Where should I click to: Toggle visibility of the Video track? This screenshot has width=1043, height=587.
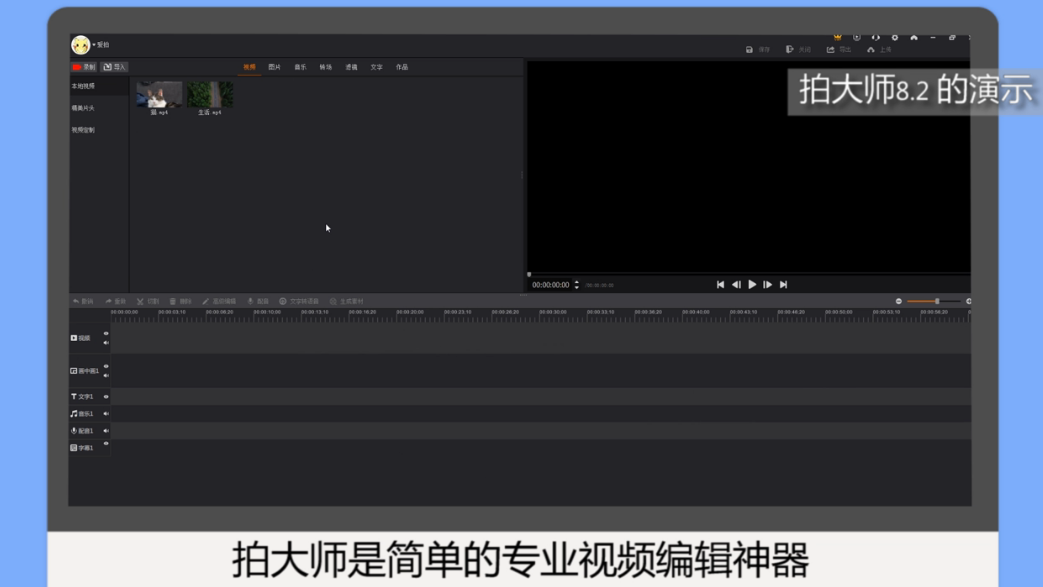click(x=106, y=333)
